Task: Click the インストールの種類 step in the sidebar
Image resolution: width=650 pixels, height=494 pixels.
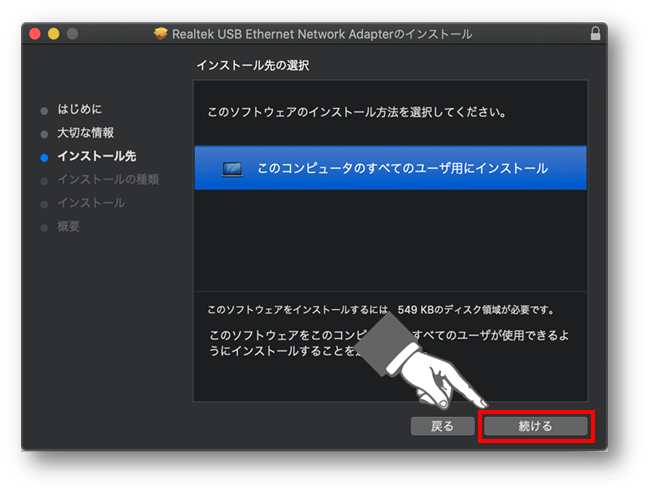Action: 108,179
